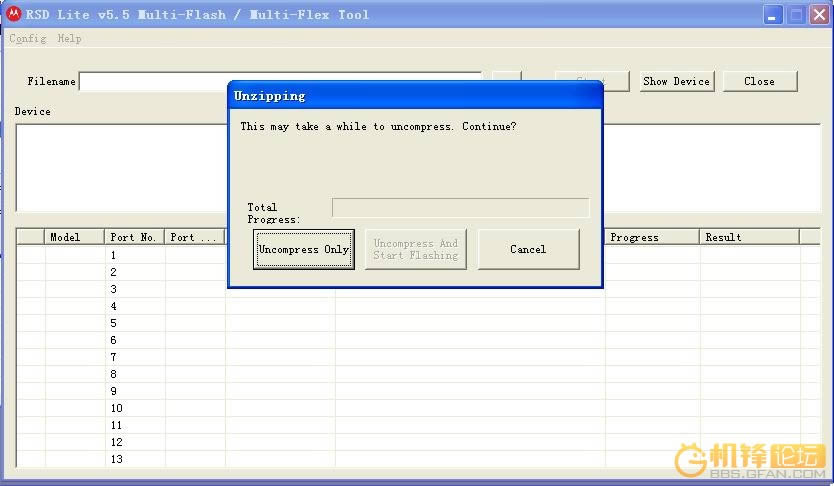
Task: Open the Help menu
Action: pos(69,39)
